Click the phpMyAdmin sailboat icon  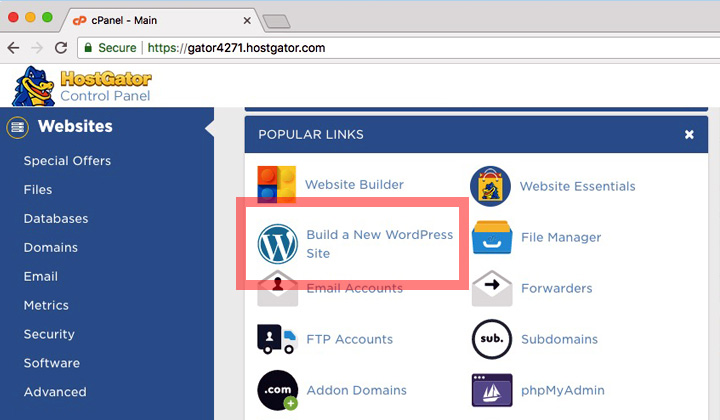(x=492, y=390)
